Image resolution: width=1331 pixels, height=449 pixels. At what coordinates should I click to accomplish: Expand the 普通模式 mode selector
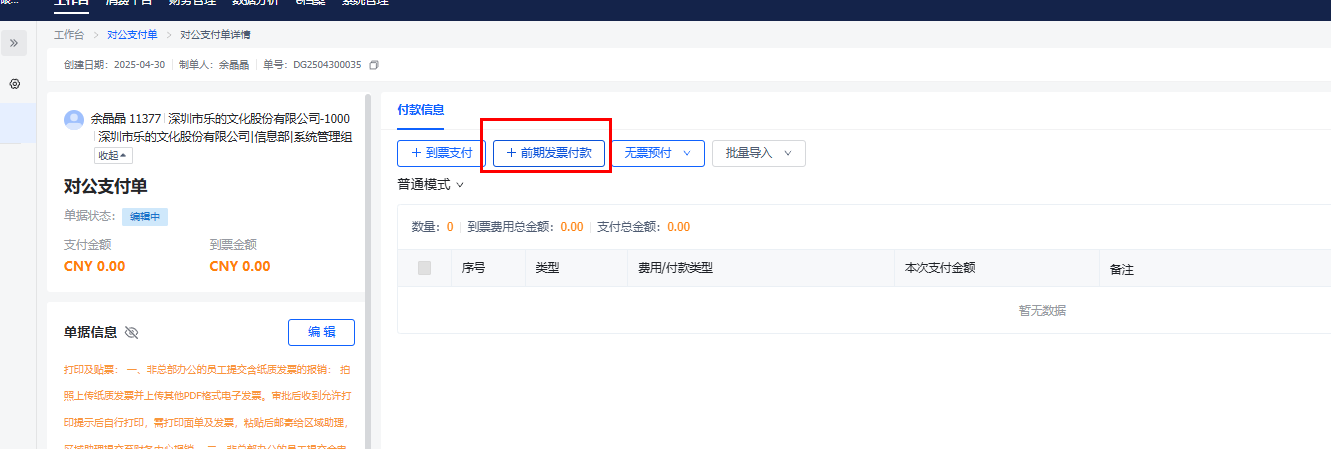[431, 185]
